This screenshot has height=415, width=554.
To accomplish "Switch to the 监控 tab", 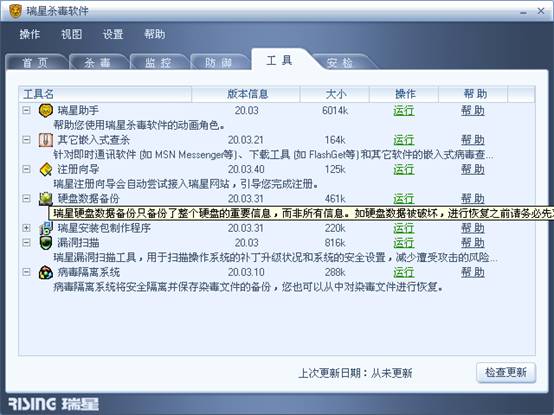I will pyautogui.click(x=158, y=63).
